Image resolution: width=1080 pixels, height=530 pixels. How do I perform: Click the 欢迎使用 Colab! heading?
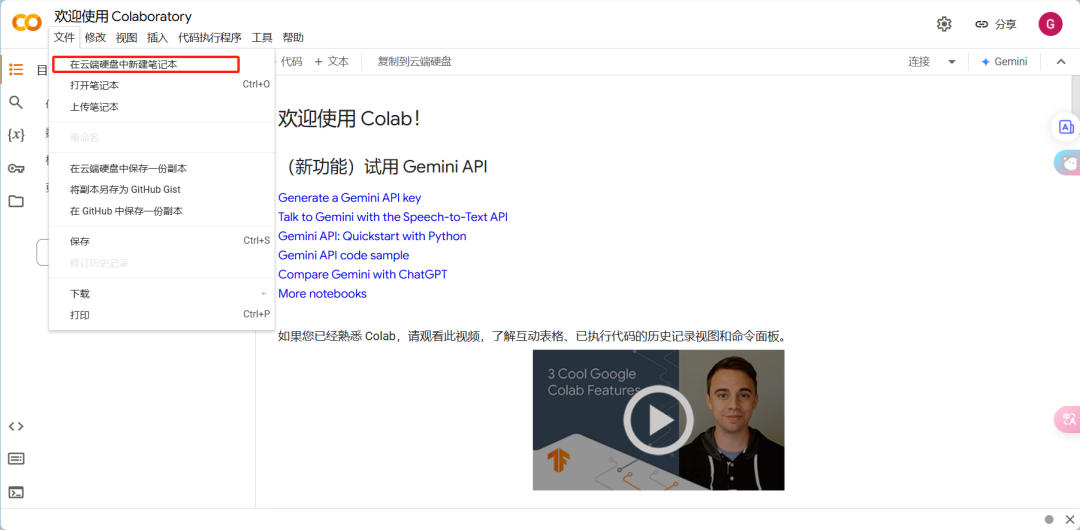coord(349,118)
